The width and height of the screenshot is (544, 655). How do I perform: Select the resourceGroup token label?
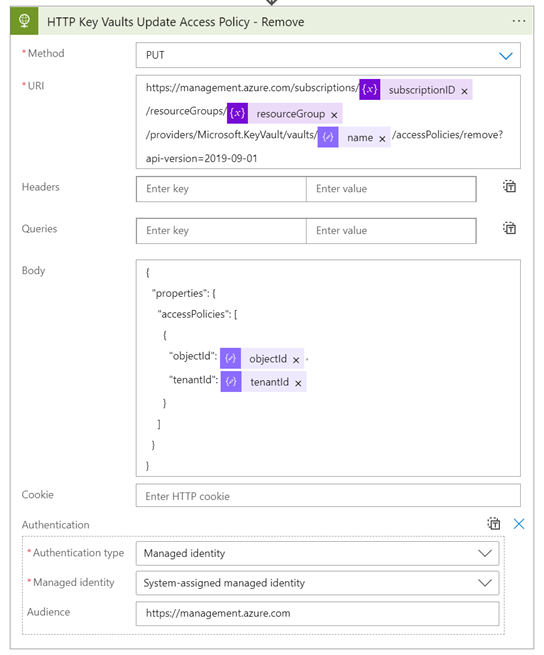[x=291, y=114]
